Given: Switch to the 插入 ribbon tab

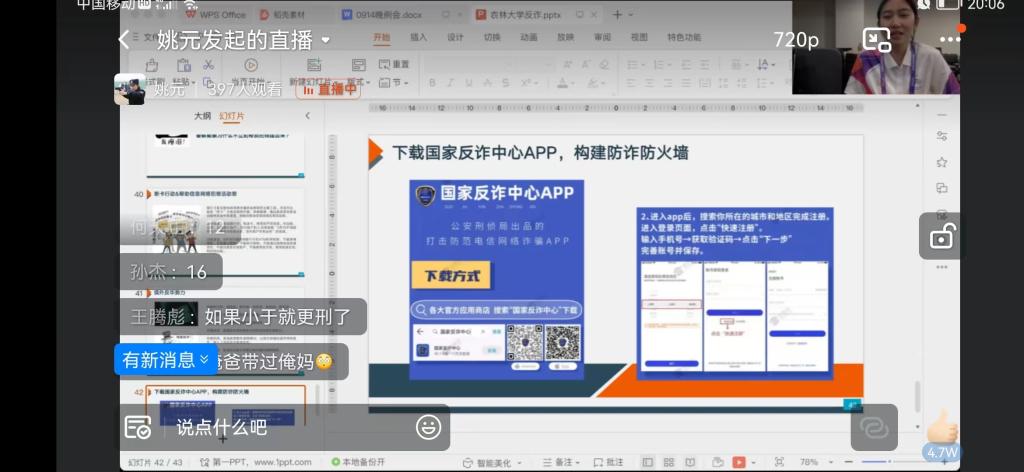Looking at the screenshot, I should 418,37.
